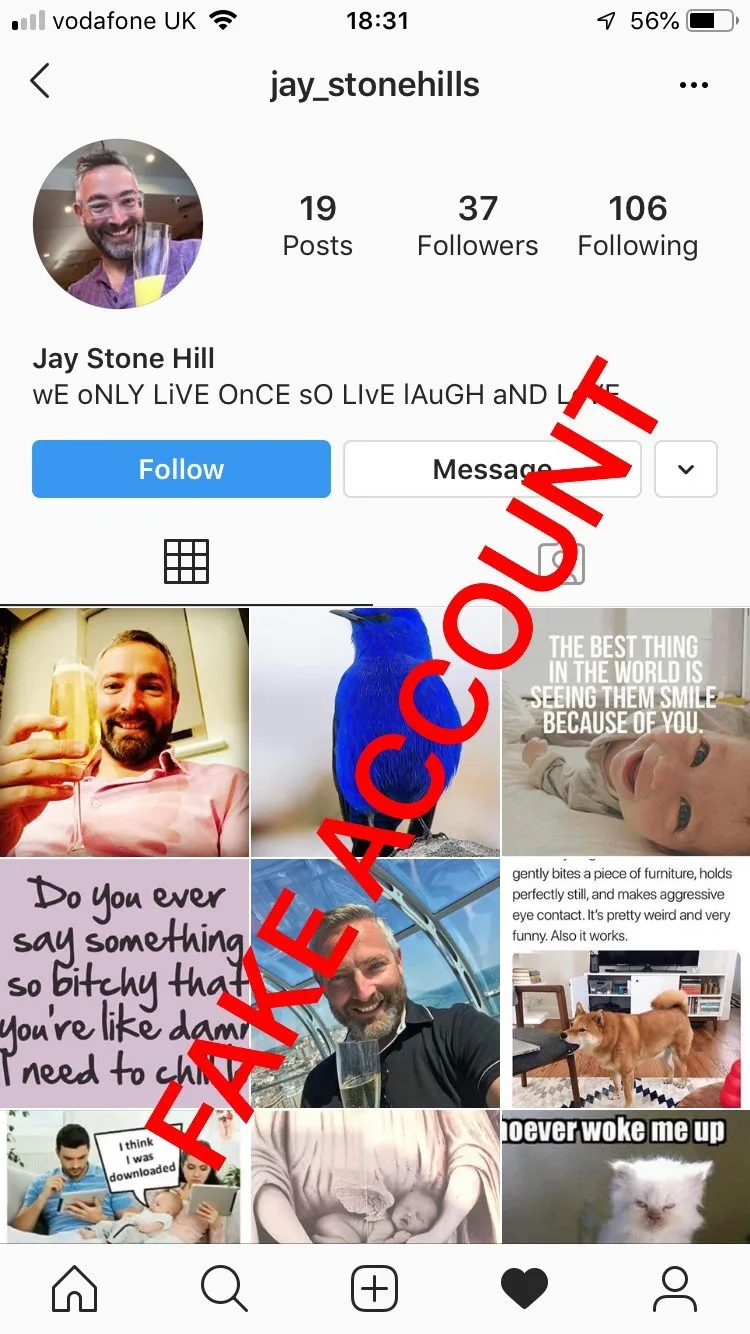The height and width of the screenshot is (1334, 750).
Task: View the 37 Followers list
Action: point(478,226)
